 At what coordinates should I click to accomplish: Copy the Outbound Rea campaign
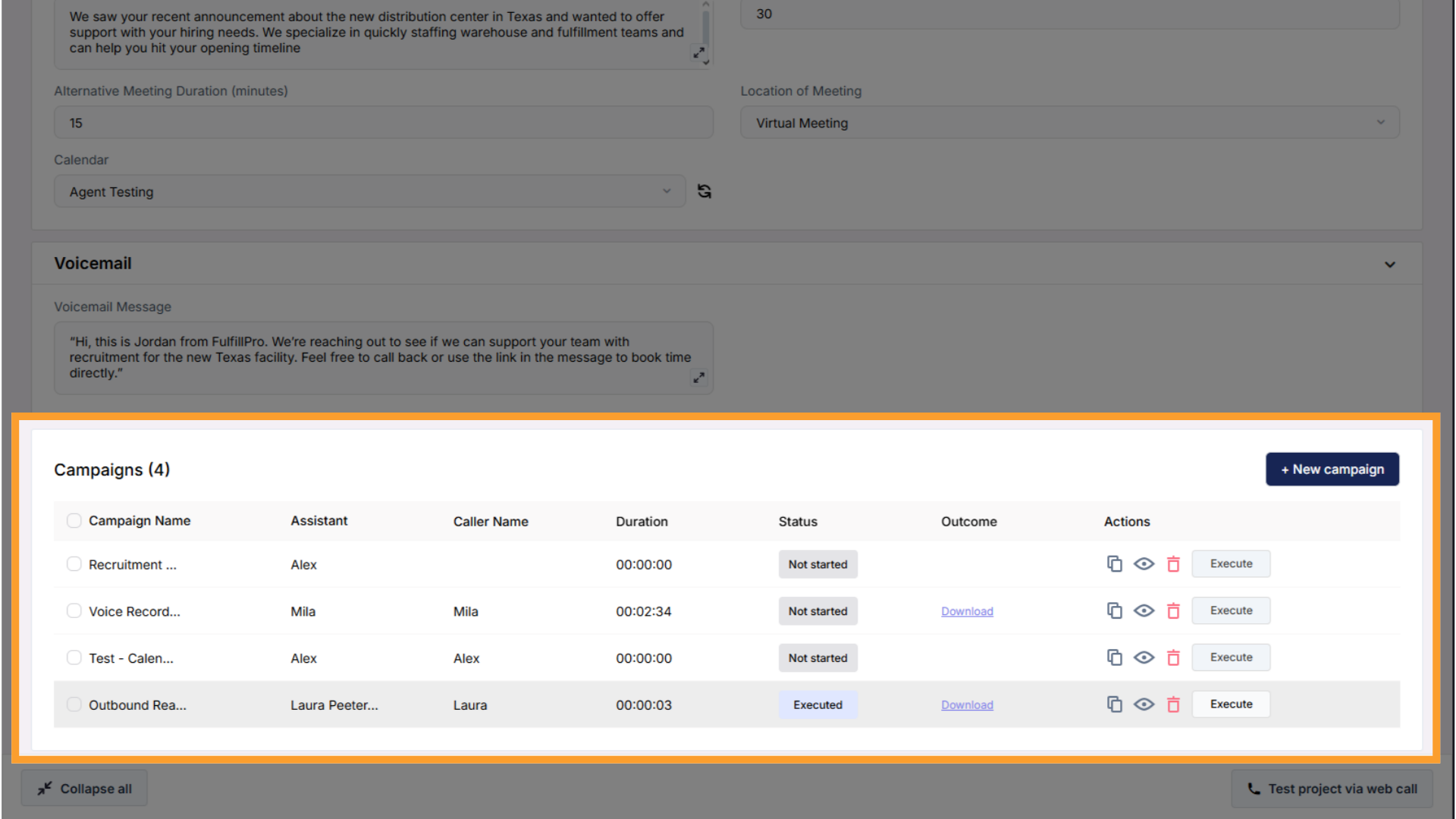pyautogui.click(x=1114, y=704)
